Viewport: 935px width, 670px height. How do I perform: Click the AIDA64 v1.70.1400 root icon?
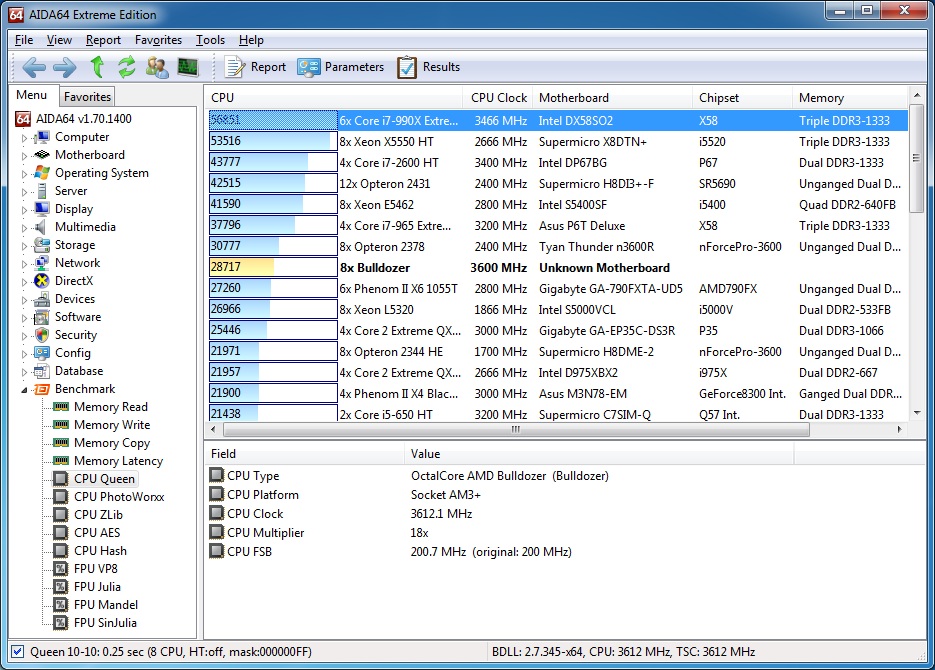23,119
